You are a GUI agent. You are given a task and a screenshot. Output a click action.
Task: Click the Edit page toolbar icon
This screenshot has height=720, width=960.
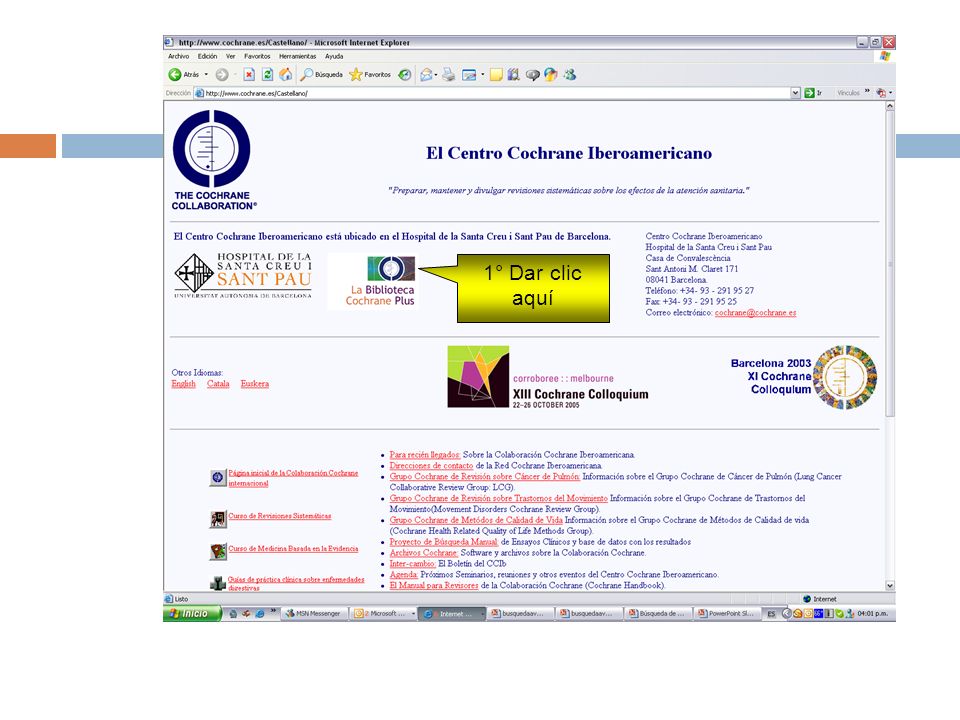[469, 75]
